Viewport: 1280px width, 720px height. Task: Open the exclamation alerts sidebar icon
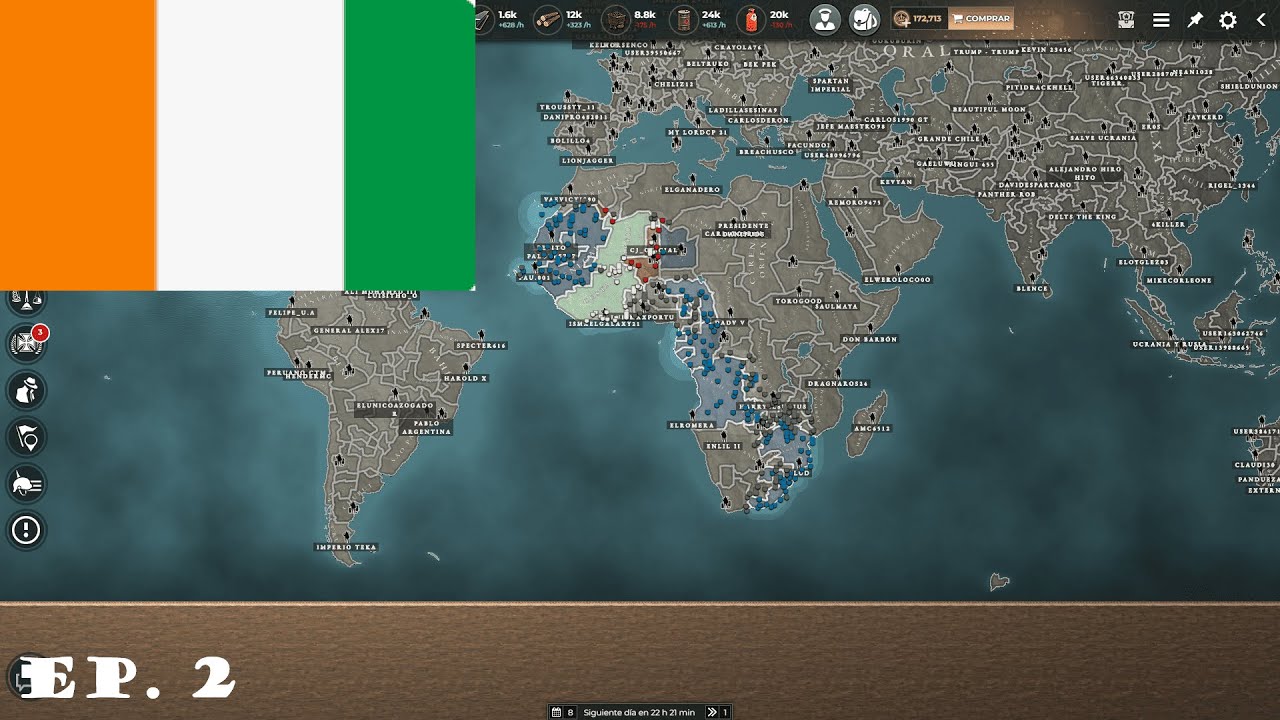tap(26, 530)
